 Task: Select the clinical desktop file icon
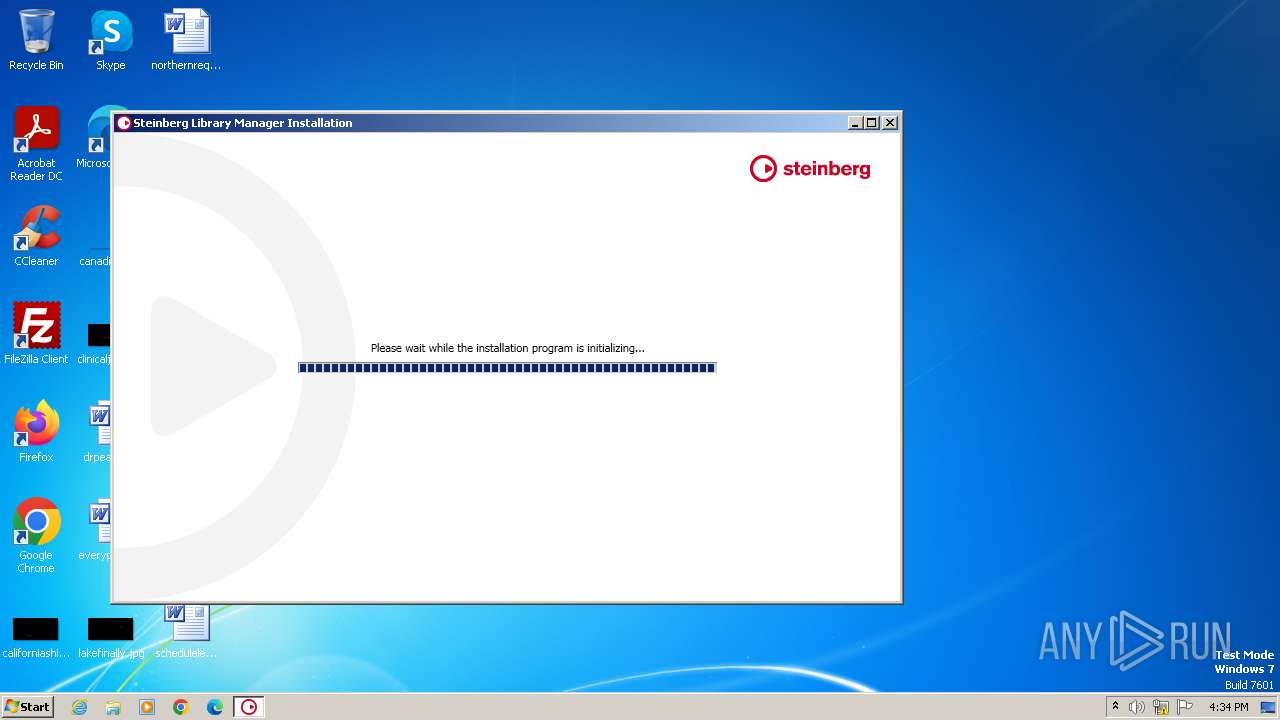tap(98, 341)
